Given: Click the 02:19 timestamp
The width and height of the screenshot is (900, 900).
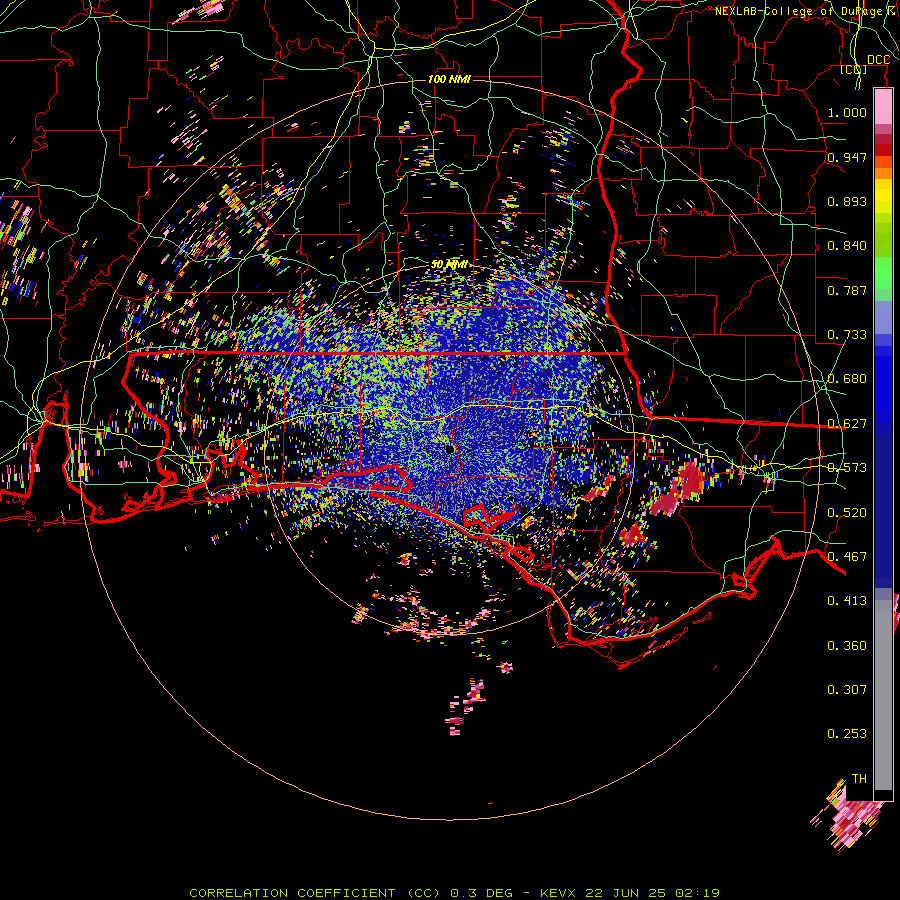Looking at the screenshot, I should [x=697, y=893].
